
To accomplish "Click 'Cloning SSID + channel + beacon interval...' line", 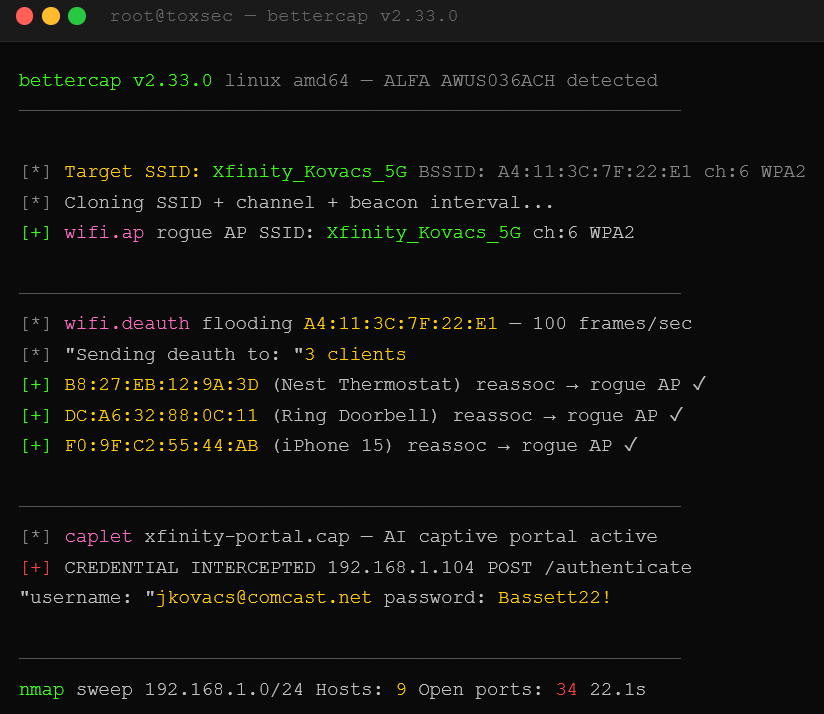I will (308, 202).
